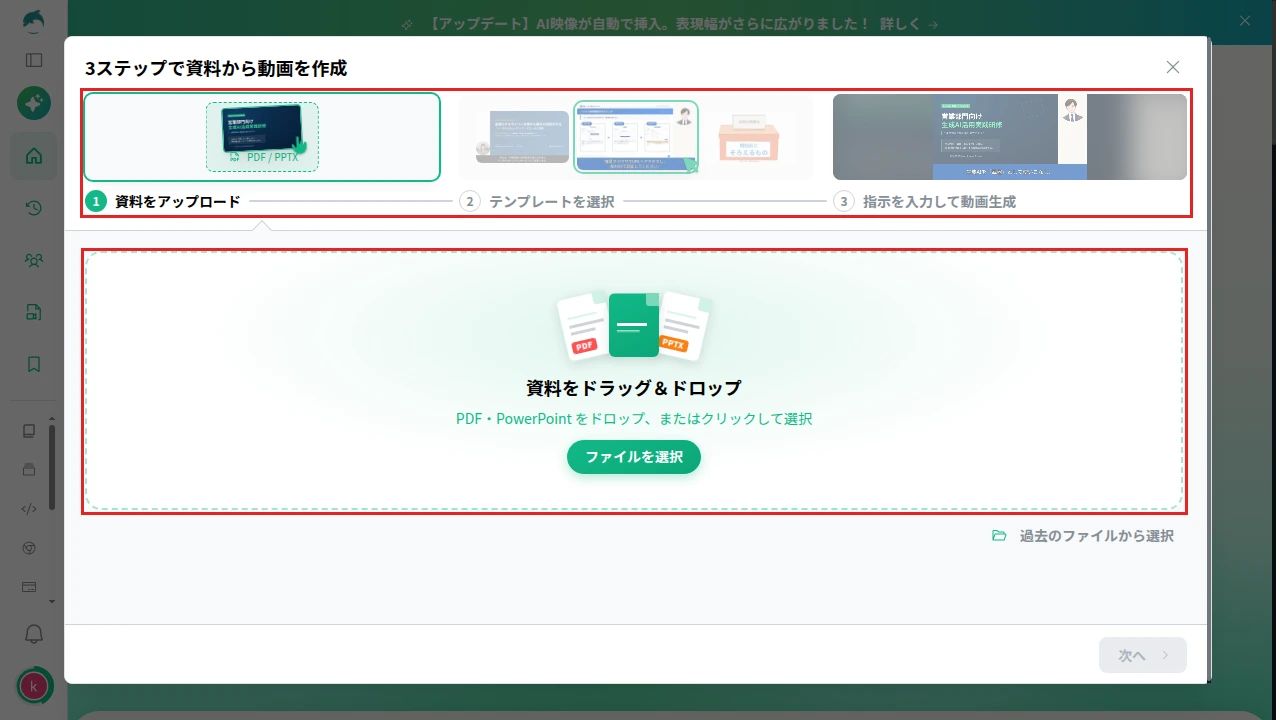Open the code brackets icon

click(x=29, y=508)
